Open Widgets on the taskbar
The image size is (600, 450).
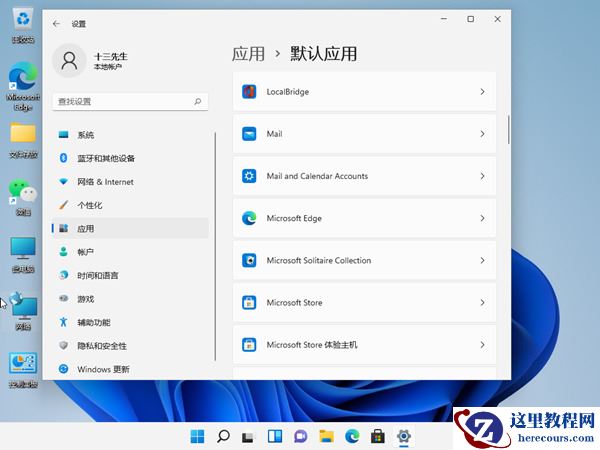point(275,436)
